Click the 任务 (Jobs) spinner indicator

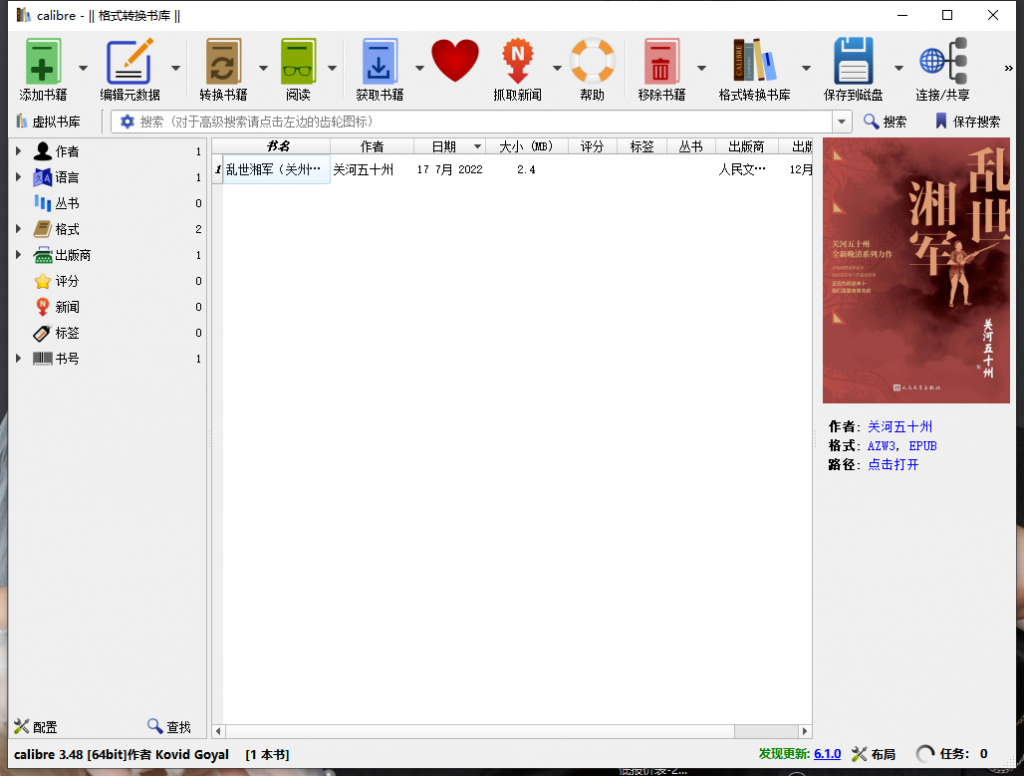(x=925, y=754)
